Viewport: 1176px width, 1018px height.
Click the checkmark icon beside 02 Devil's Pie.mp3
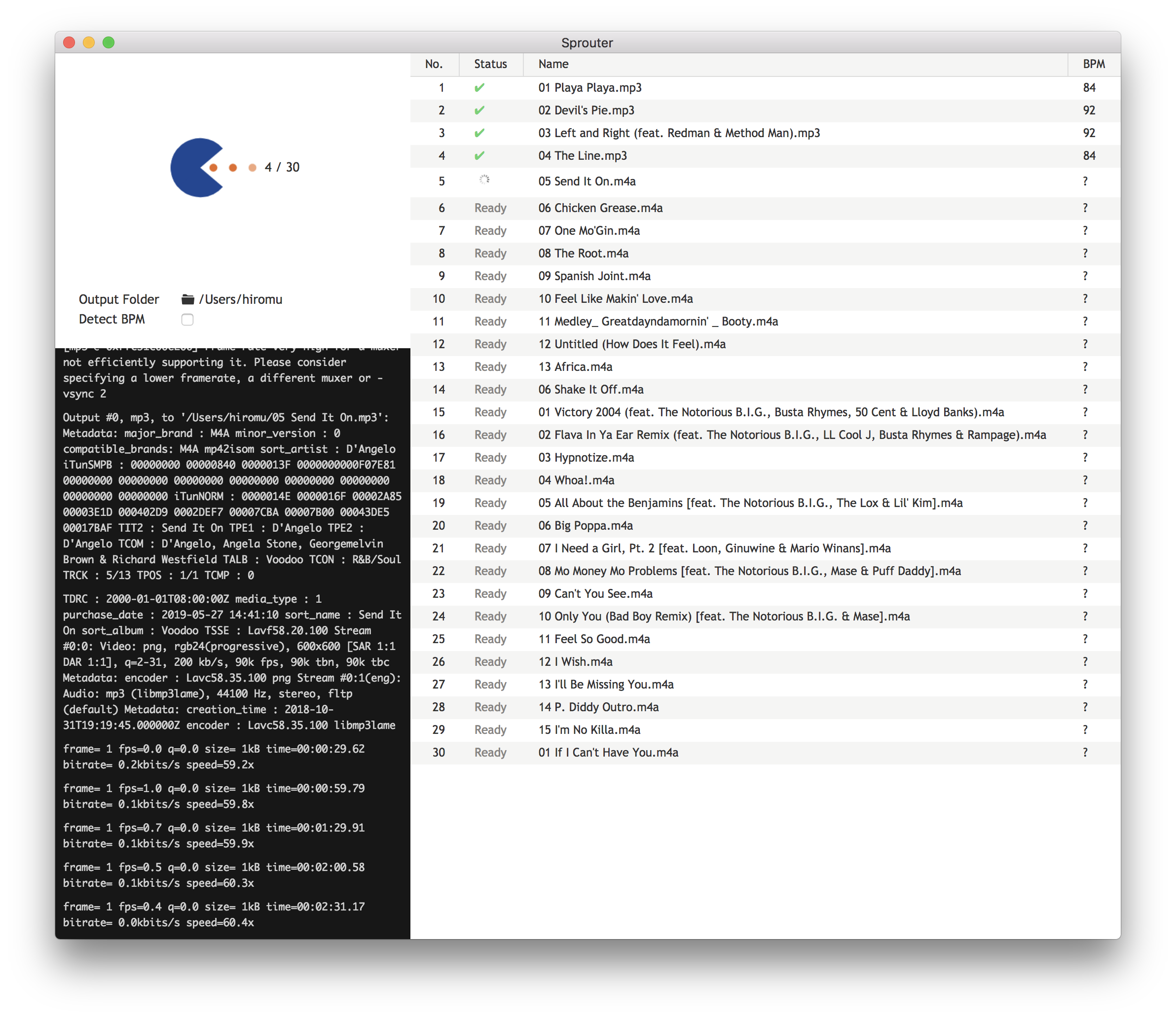(x=479, y=110)
